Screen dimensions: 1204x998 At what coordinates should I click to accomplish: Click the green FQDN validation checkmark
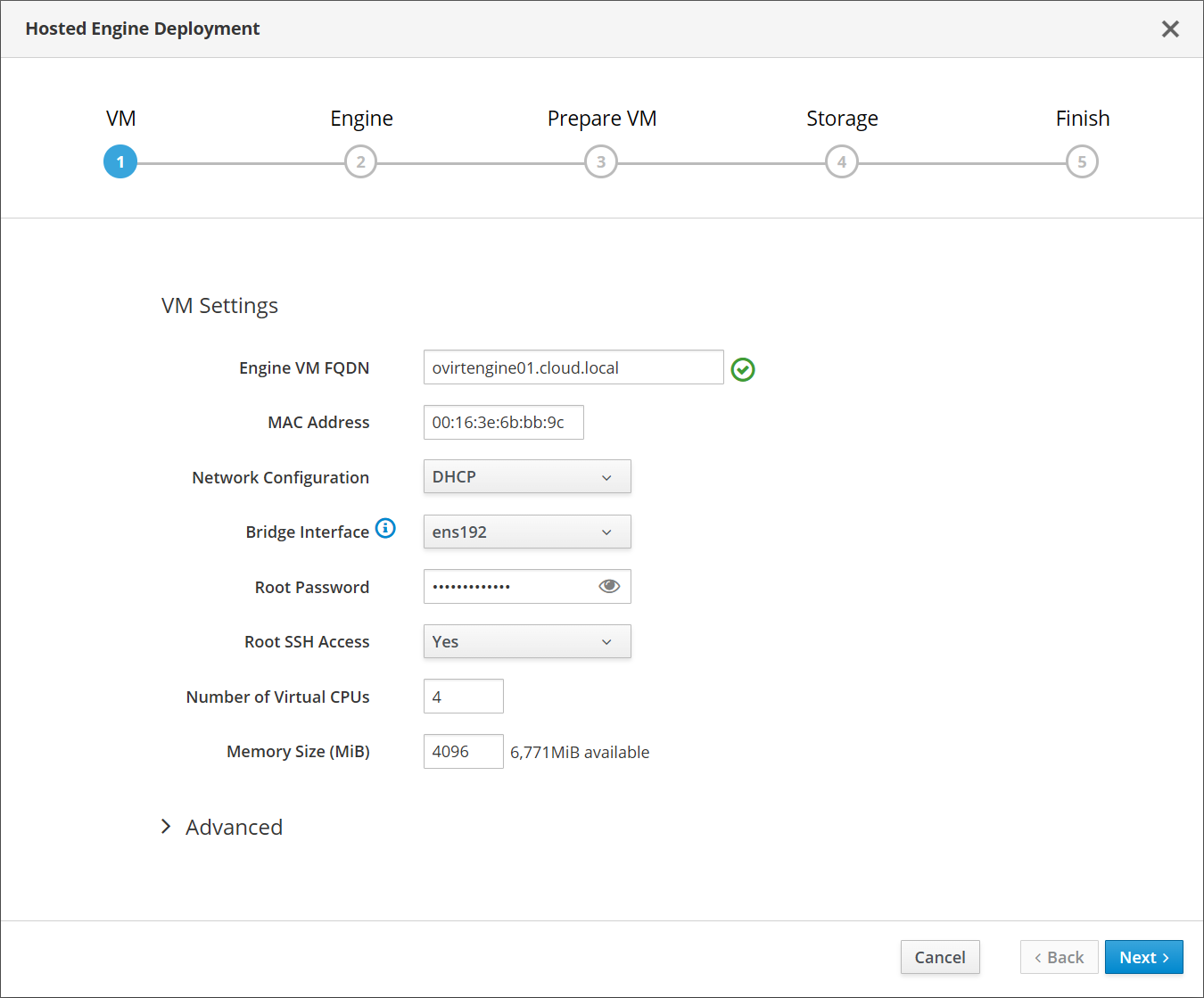coord(743,369)
